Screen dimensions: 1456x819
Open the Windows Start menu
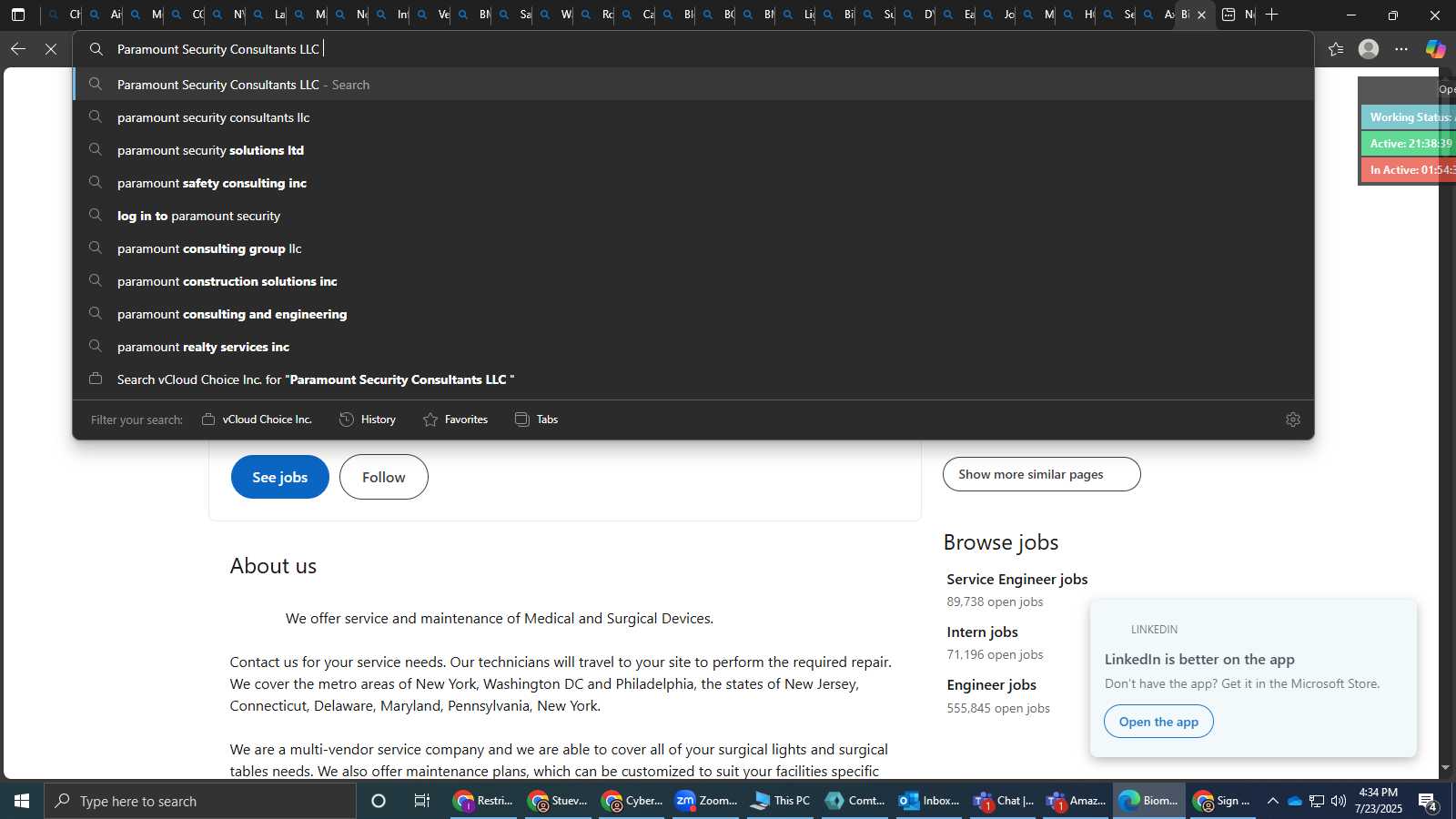[22, 801]
